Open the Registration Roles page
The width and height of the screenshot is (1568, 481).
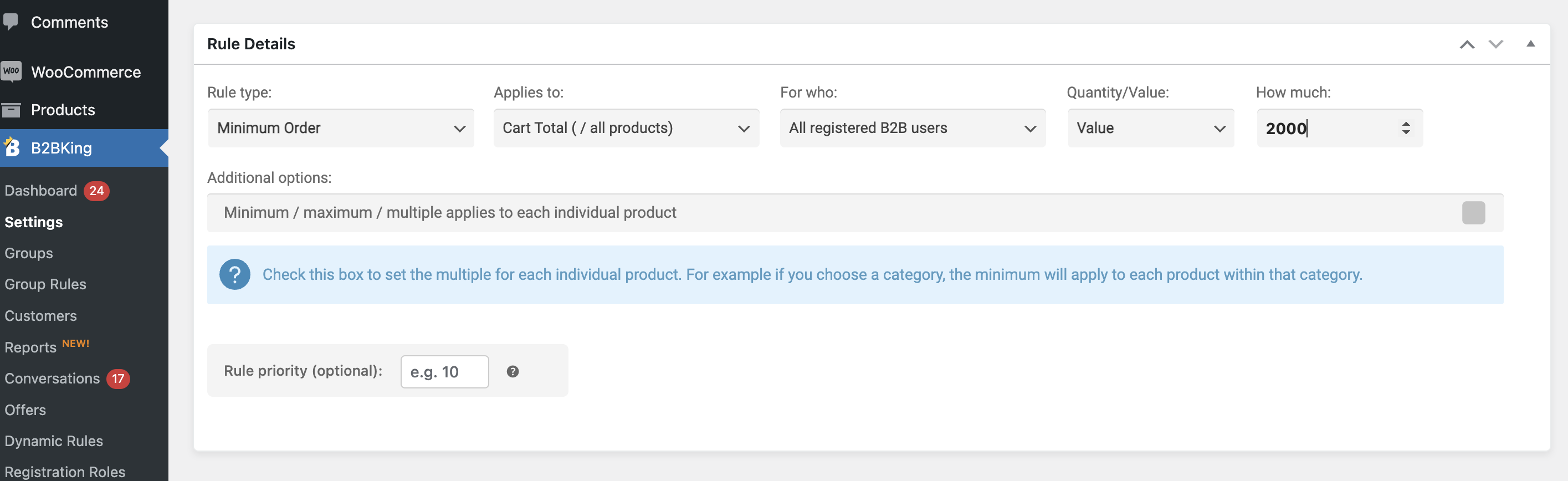(64, 472)
